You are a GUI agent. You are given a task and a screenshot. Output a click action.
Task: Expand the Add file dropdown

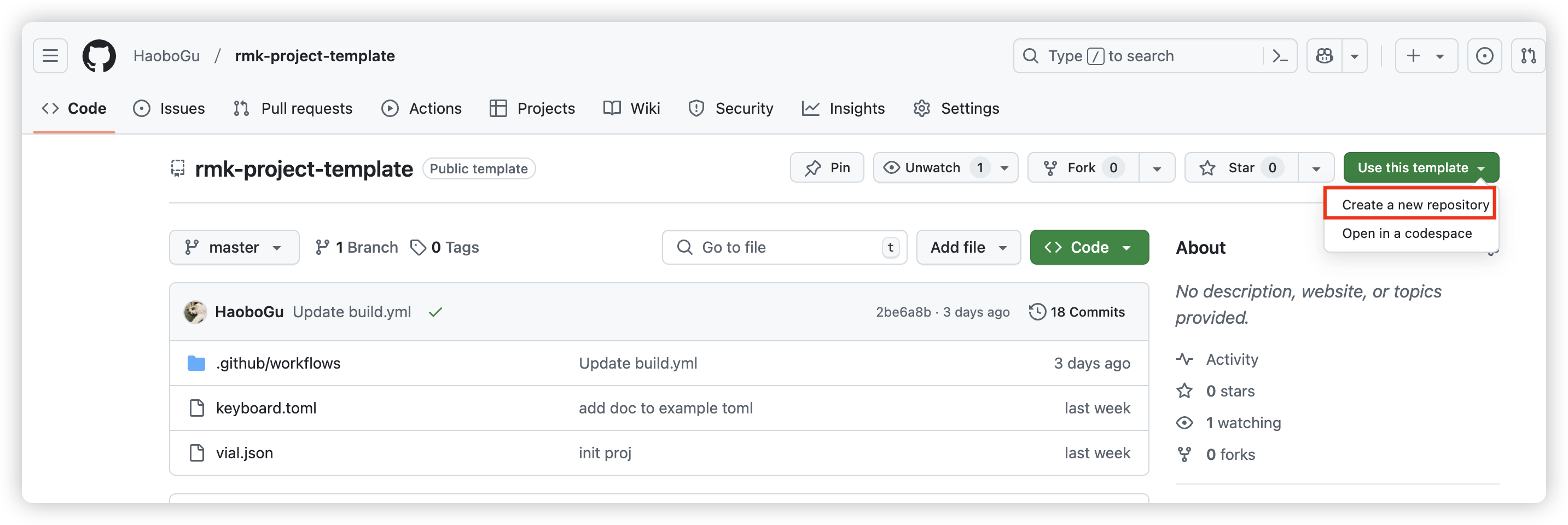(x=968, y=248)
